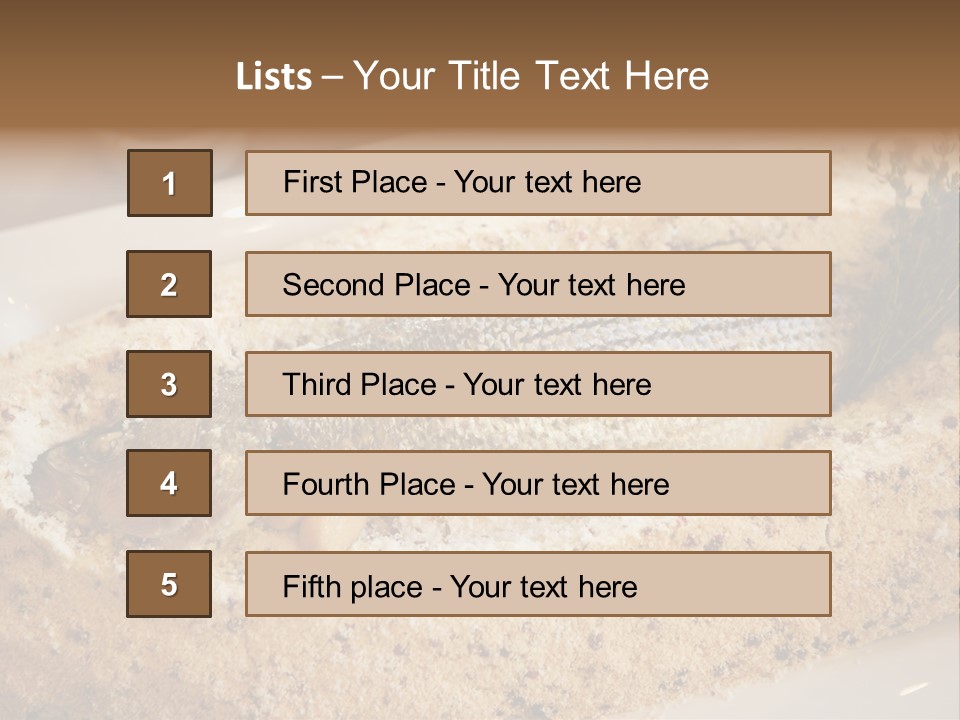Click the number 3 box
This screenshot has width=960, height=720.
[169, 384]
